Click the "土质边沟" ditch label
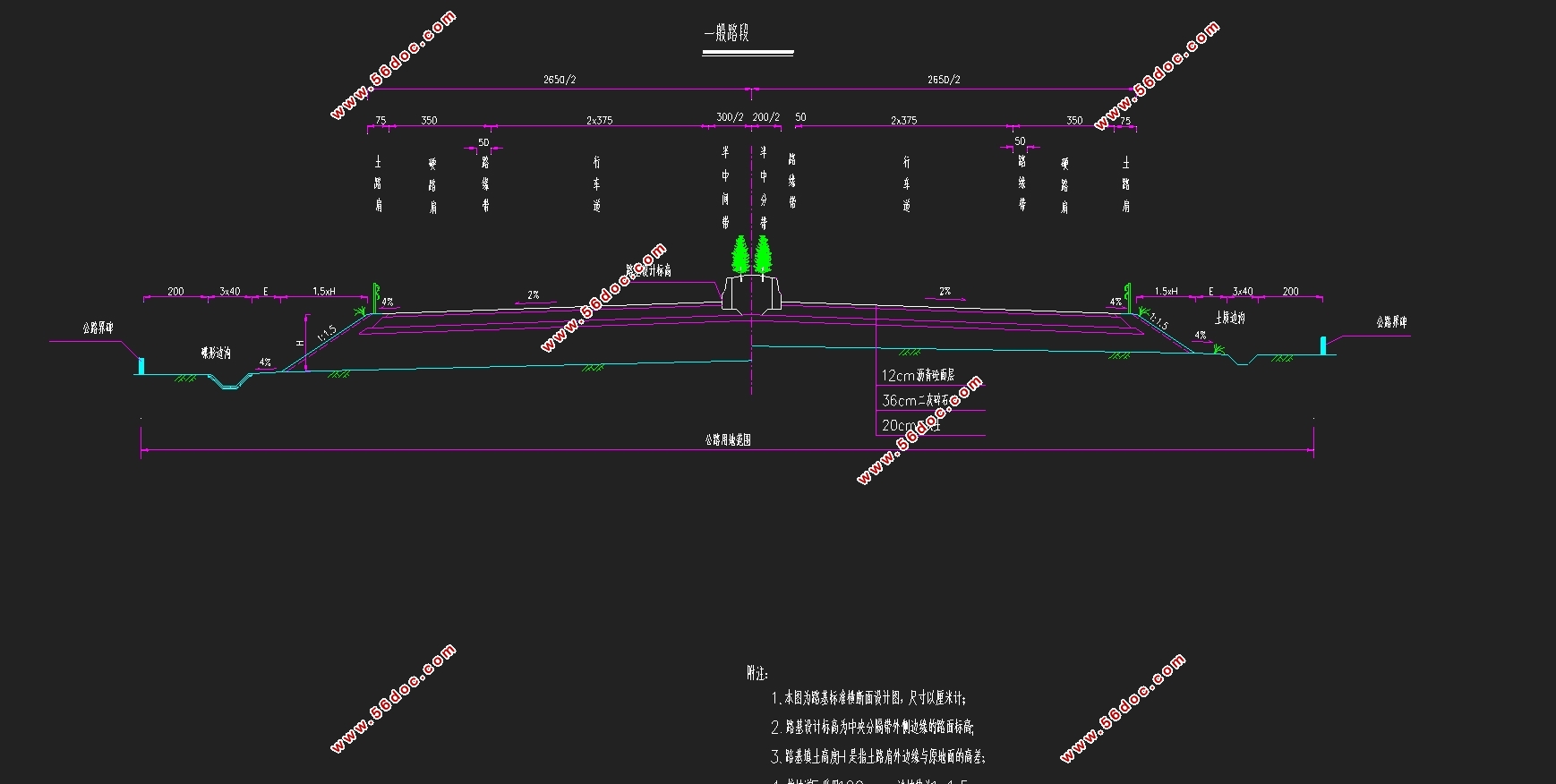 click(x=1230, y=318)
